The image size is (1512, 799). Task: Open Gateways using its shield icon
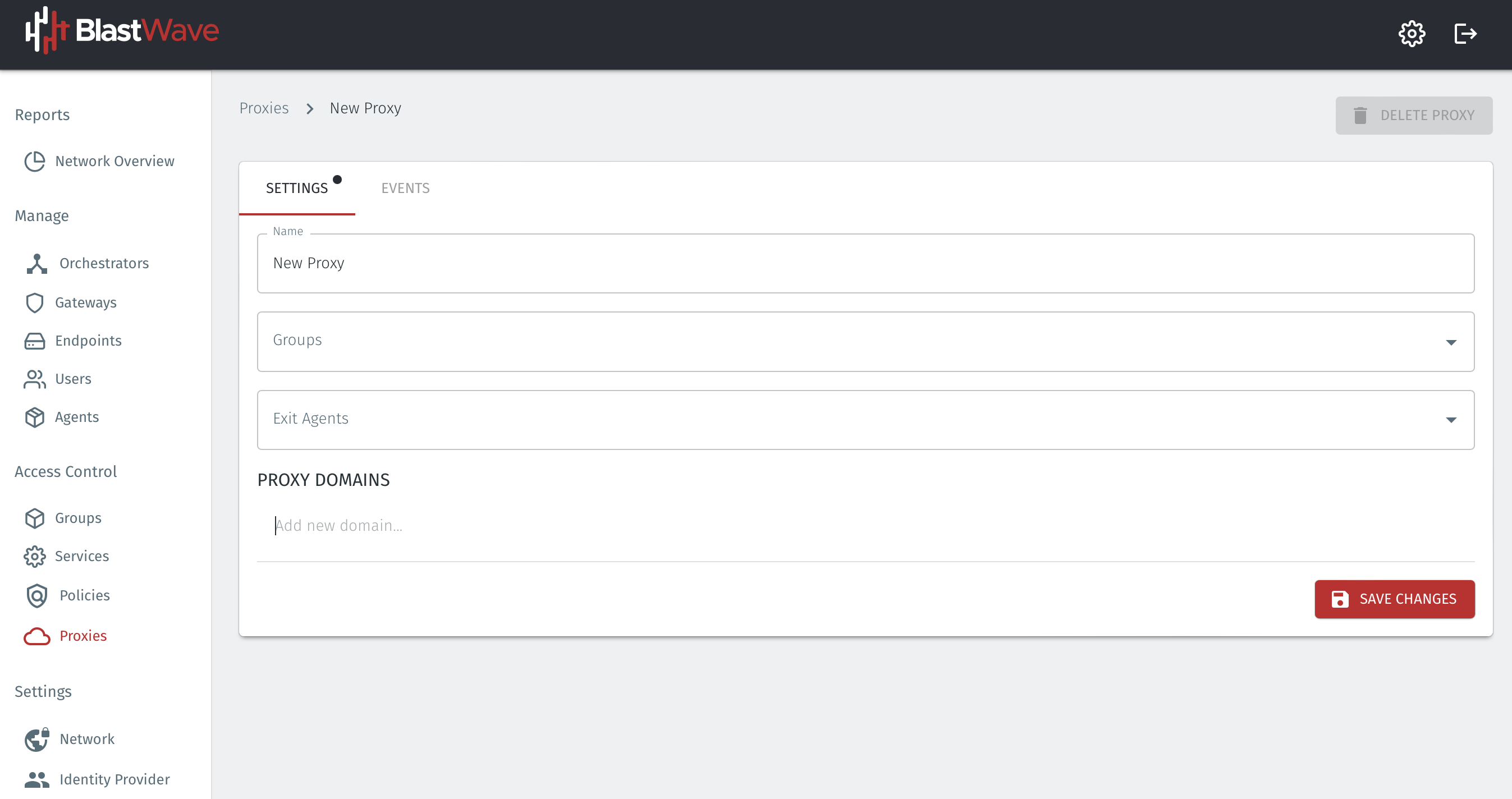tap(35, 302)
